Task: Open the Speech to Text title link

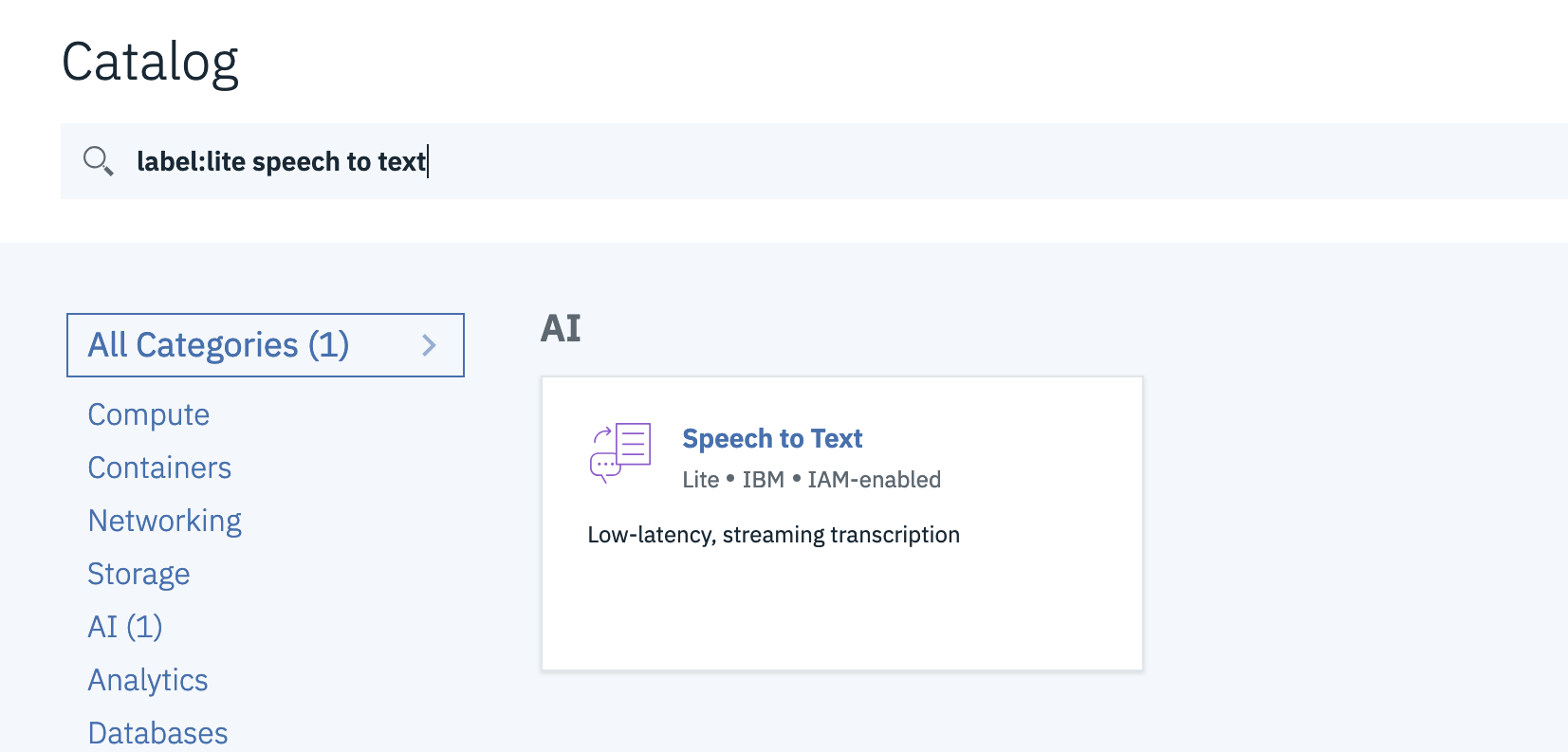Action: 772,439
